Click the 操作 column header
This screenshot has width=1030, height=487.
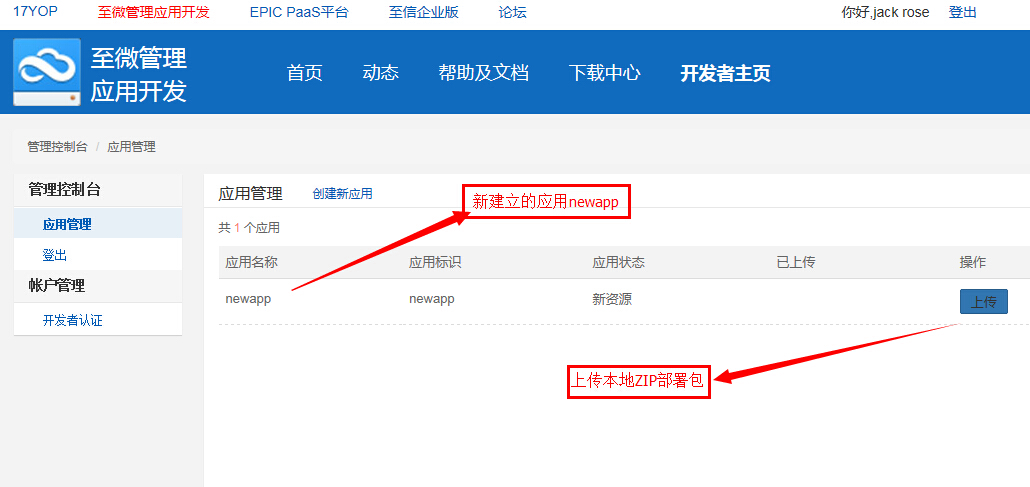coord(973,262)
